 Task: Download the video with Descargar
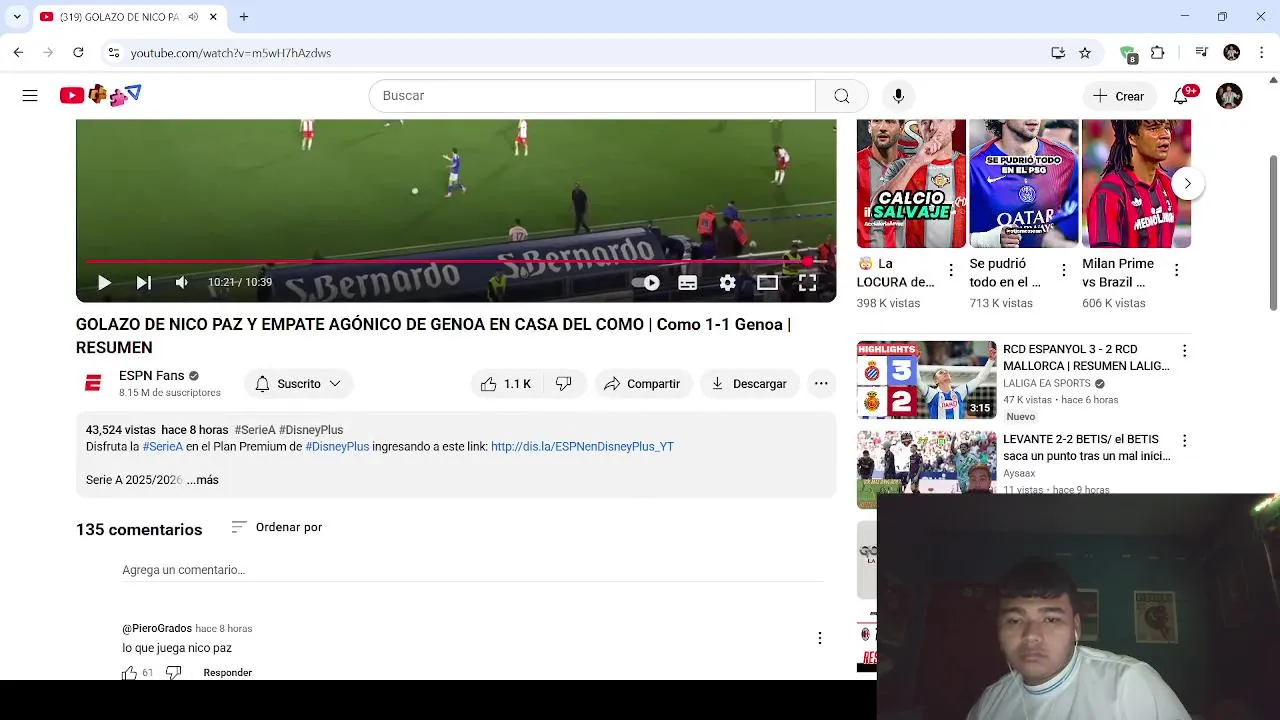(749, 384)
